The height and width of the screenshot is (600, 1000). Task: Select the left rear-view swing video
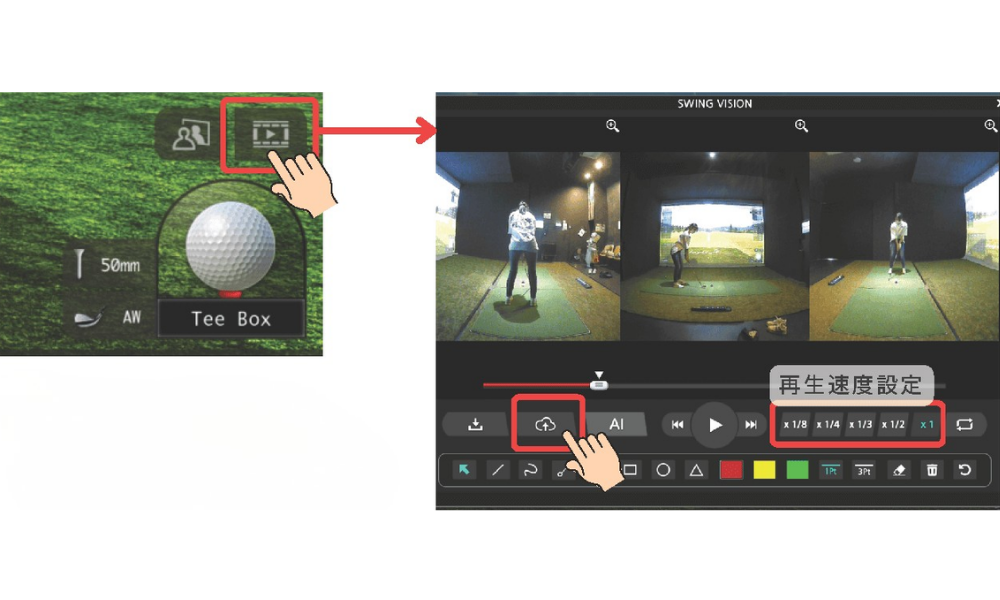528,246
